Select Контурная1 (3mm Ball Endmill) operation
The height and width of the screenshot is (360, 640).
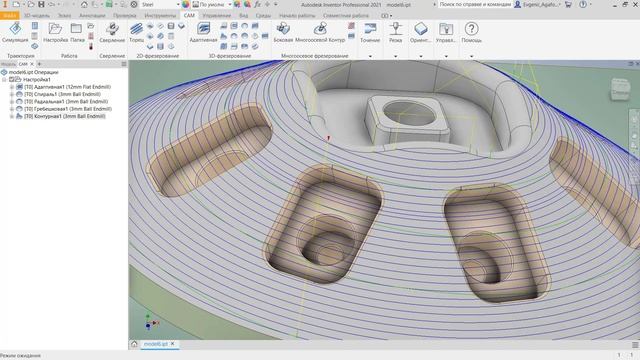pos(65,116)
